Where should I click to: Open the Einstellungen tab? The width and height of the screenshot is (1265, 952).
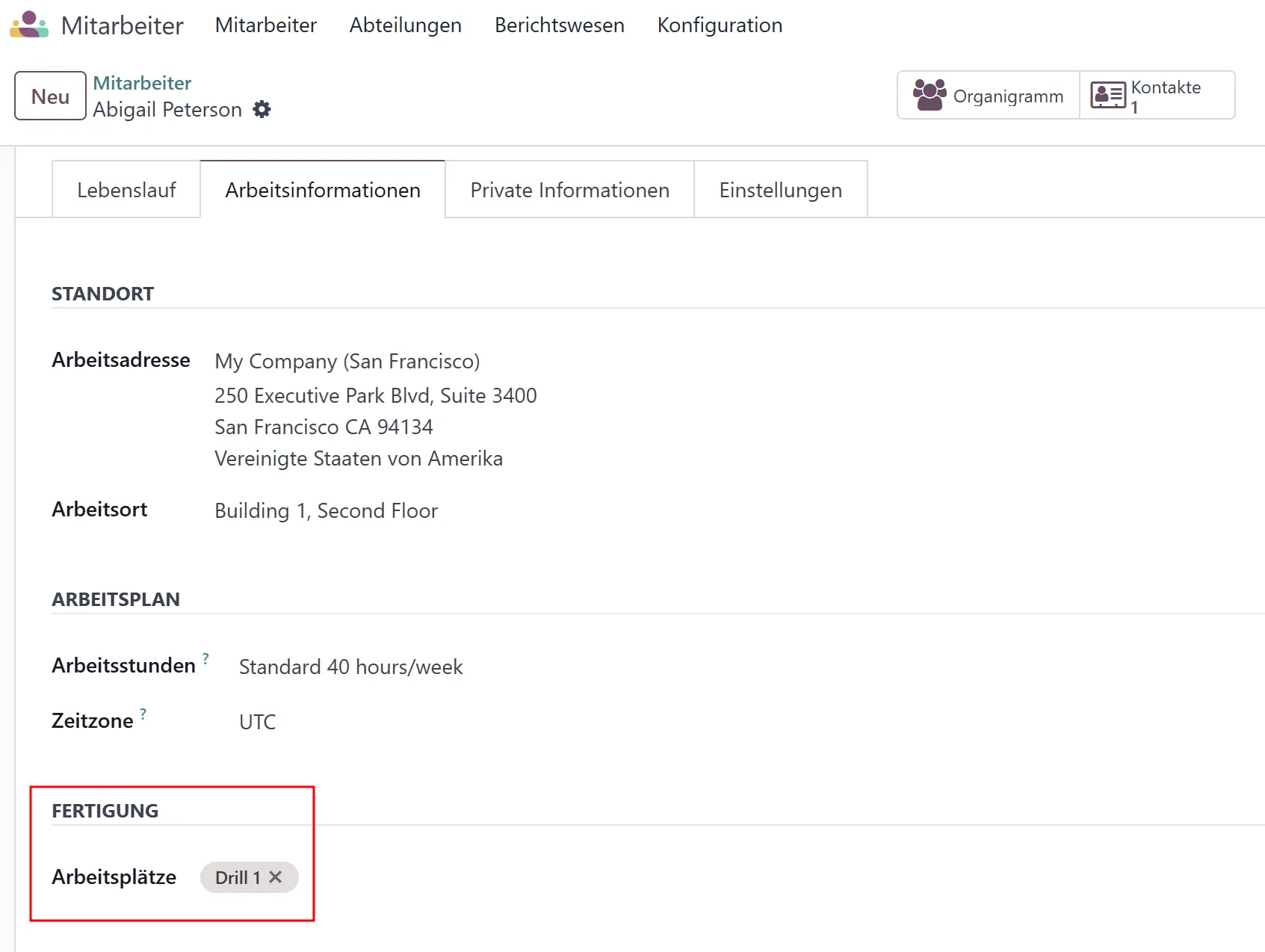point(780,190)
